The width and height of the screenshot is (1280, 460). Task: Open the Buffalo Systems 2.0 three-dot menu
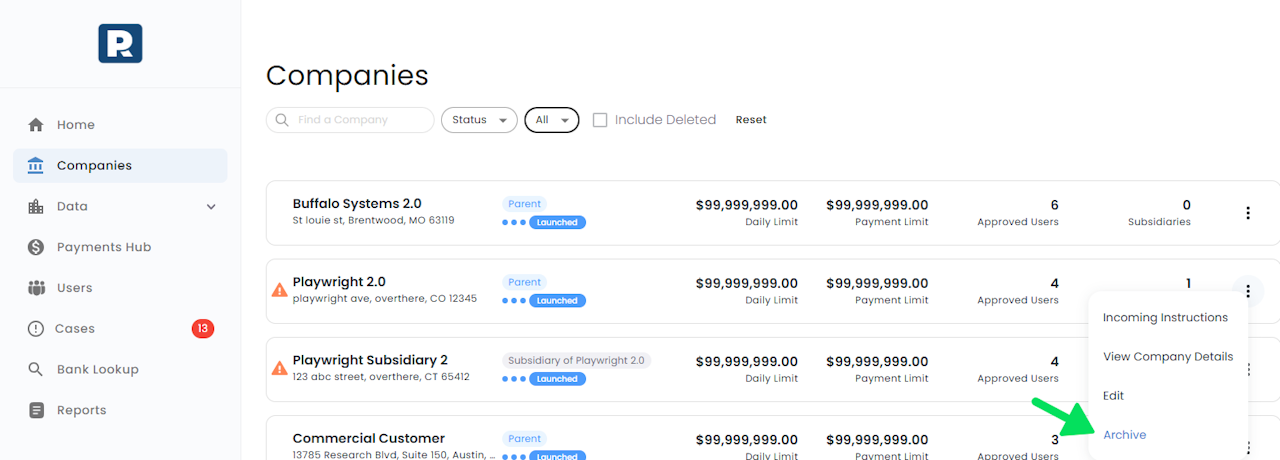[1247, 213]
